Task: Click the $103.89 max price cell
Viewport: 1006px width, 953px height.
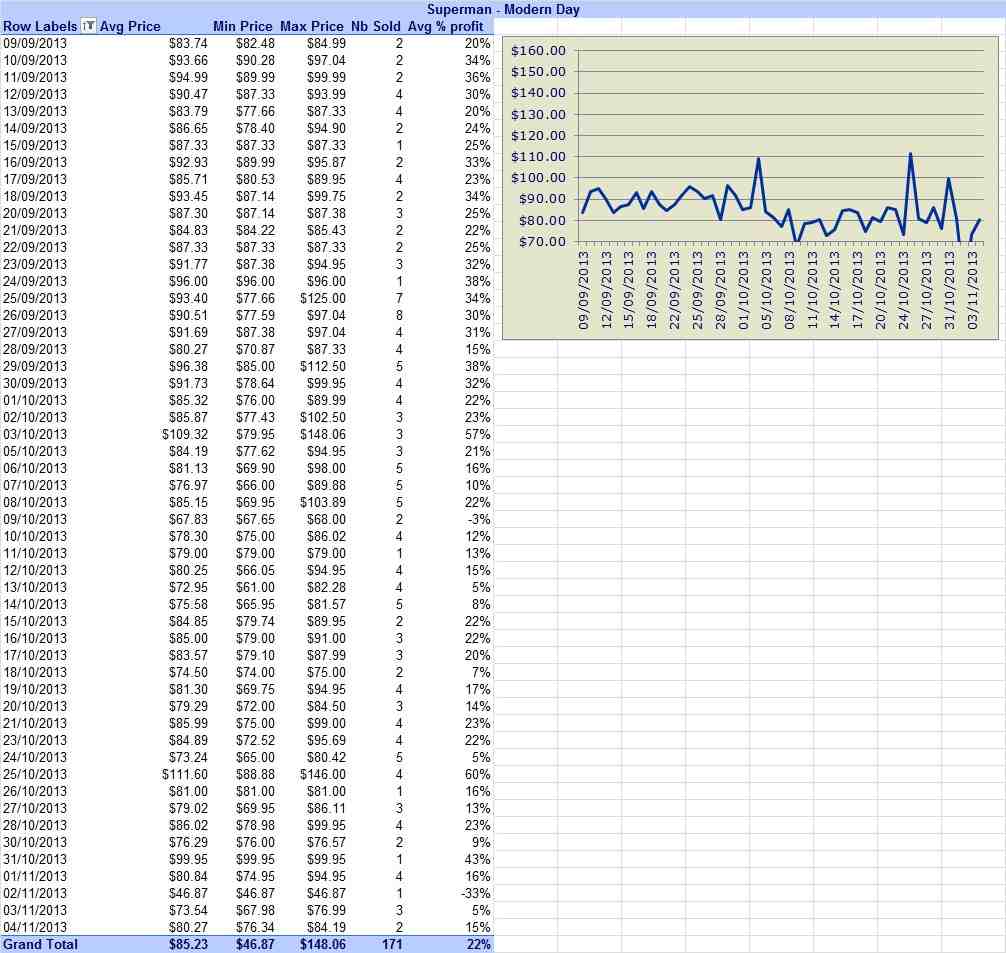Action: pos(323,502)
